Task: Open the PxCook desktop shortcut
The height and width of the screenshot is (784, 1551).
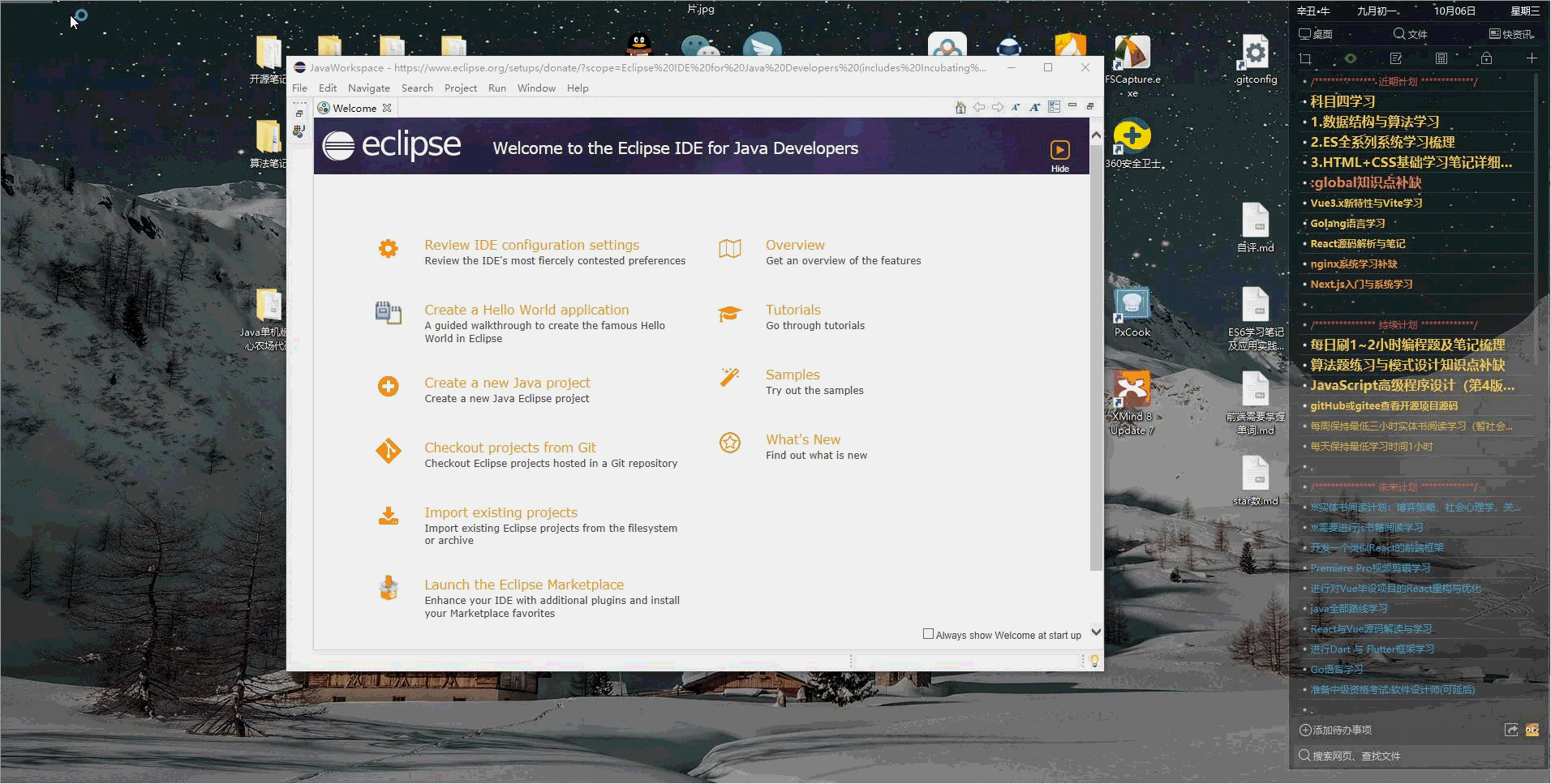Action: pyautogui.click(x=1132, y=312)
